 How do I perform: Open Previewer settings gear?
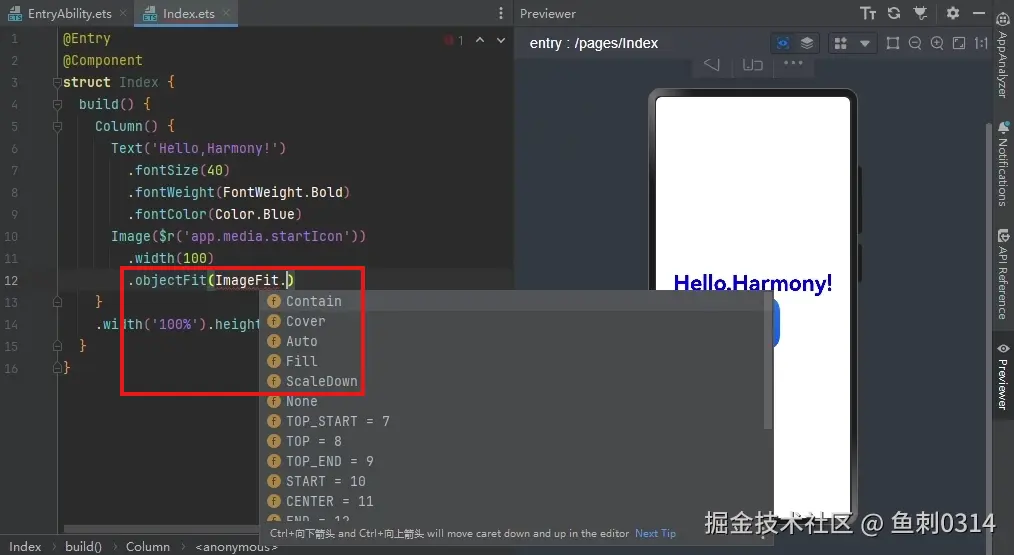(x=953, y=13)
